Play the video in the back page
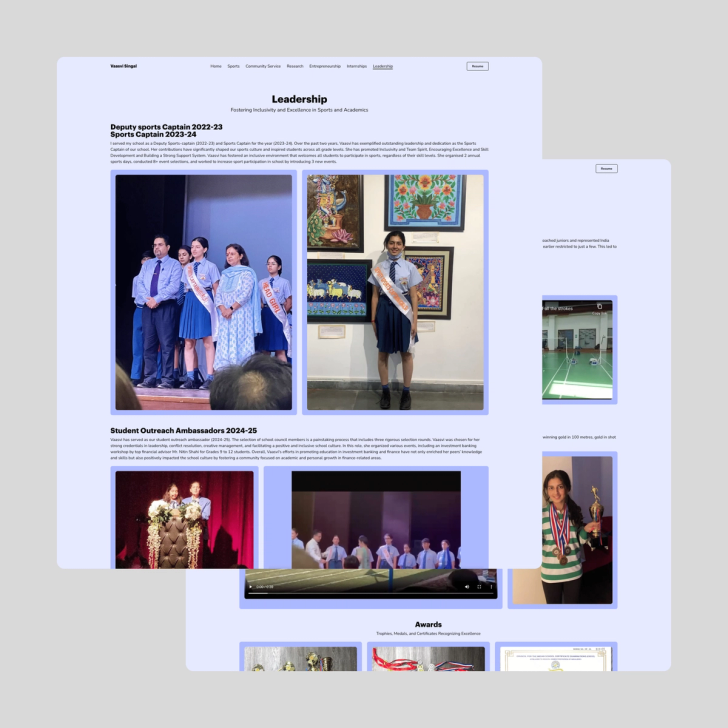Screen dimensions: 728x728 [251, 586]
